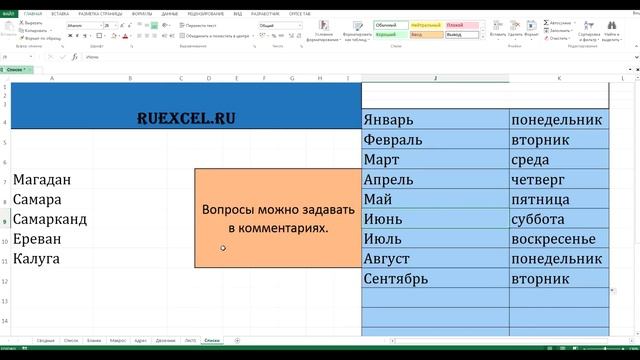Screen dimensions: 640x360
Task: Click the Paste clipboard icon
Action: point(9,27)
